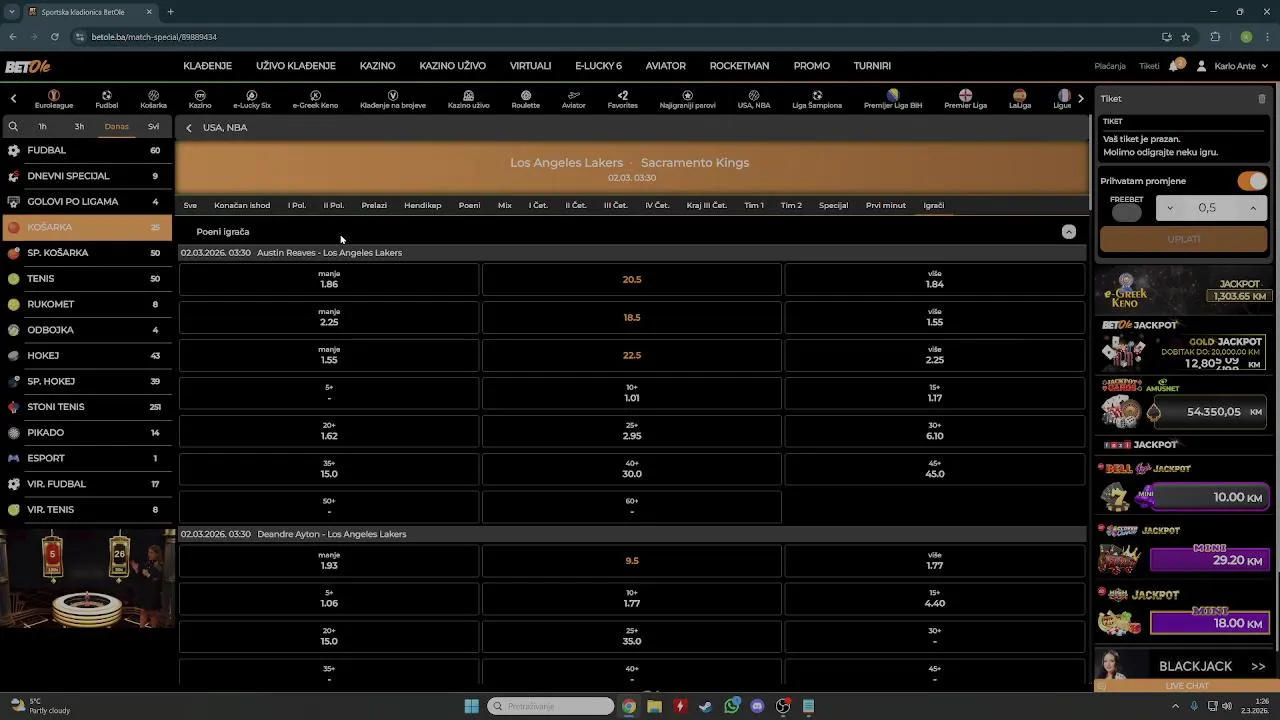Click the Windows Start button

471,706
